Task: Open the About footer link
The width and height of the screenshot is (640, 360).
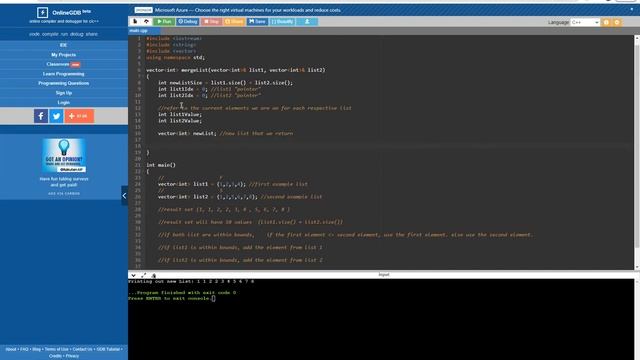Action: coord(11,349)
